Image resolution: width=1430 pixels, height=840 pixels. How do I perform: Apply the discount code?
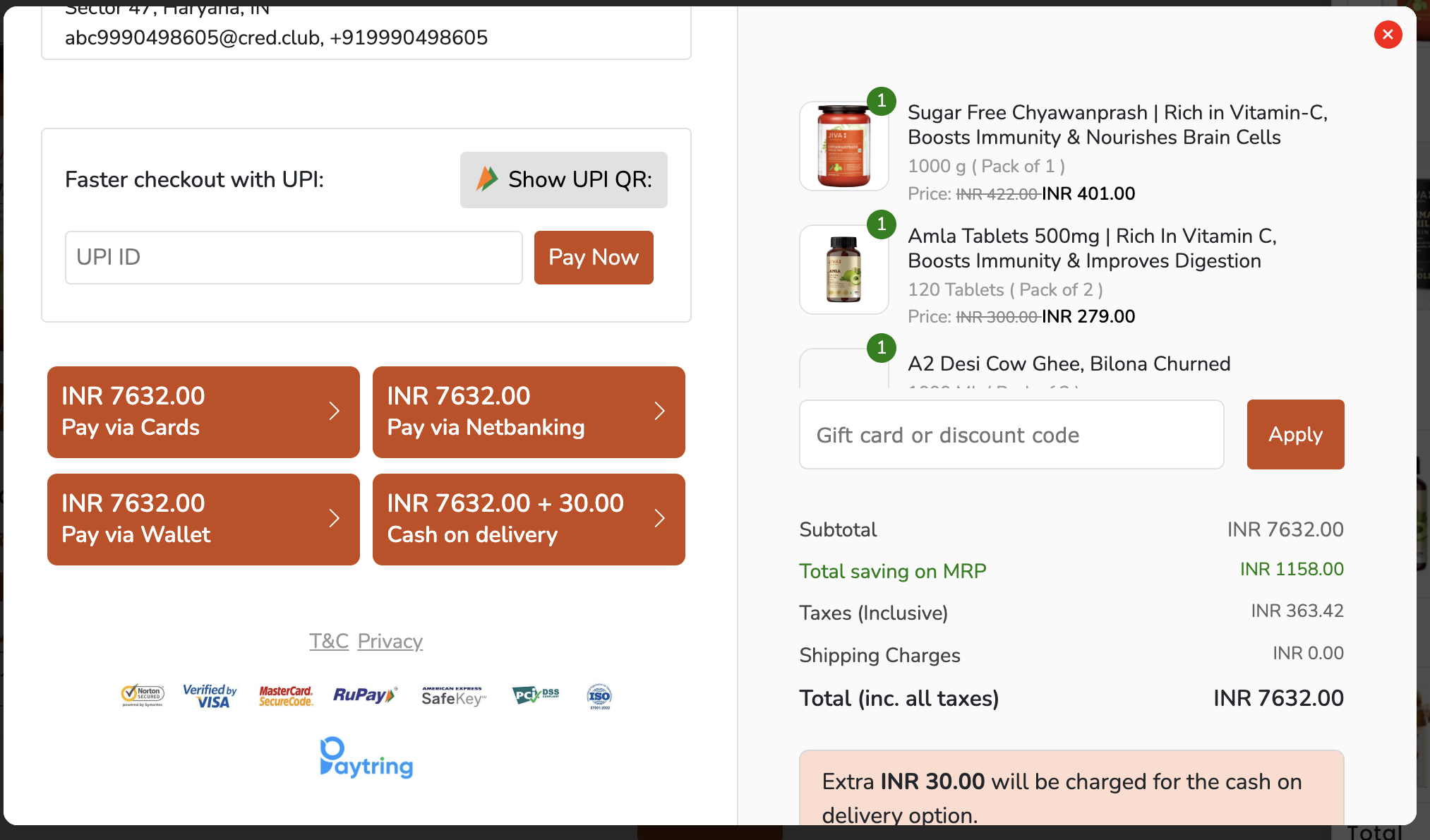pyautogui.click(x=1295, y=434)
